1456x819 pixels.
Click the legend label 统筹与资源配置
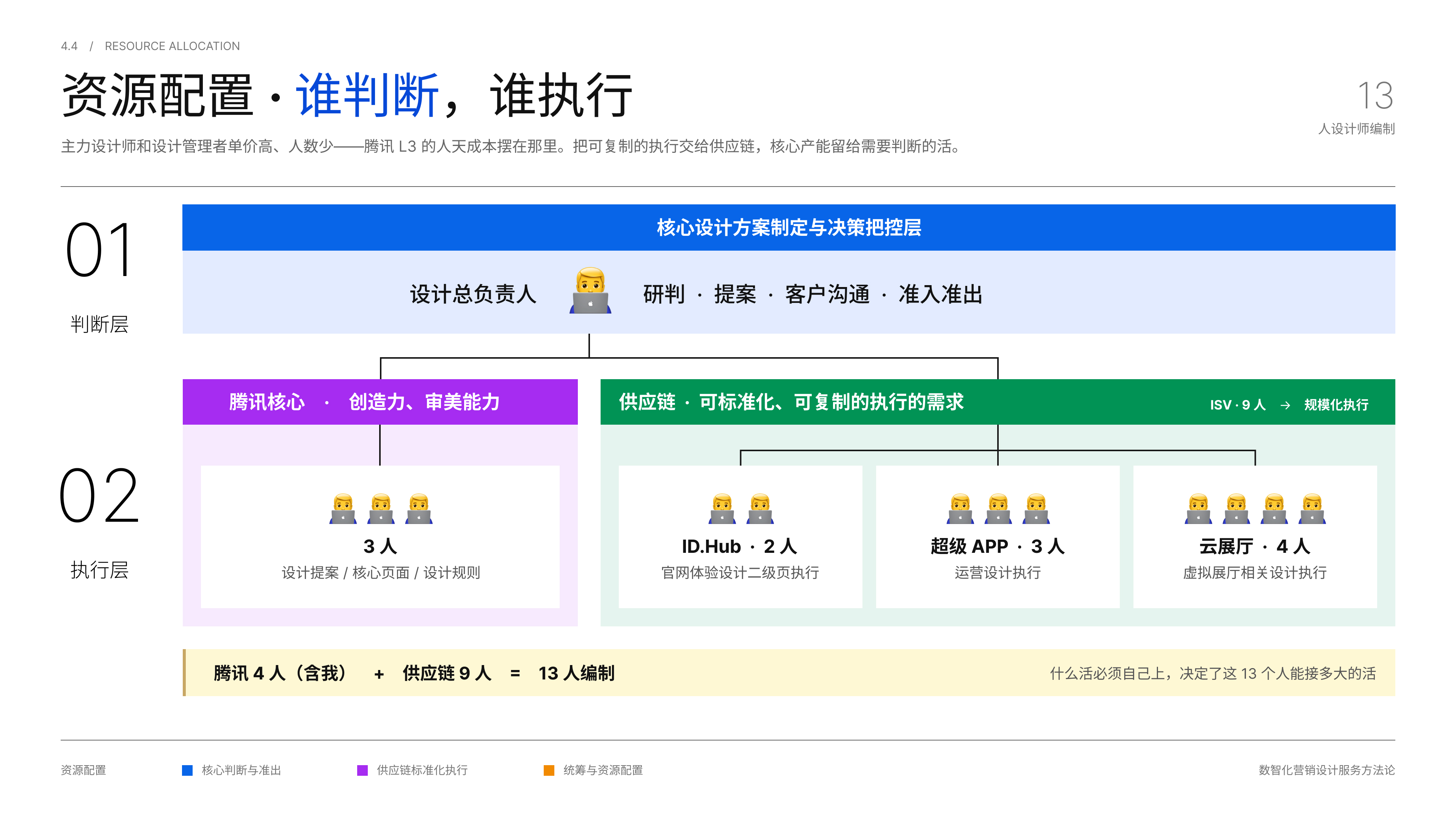coord(603,770)
